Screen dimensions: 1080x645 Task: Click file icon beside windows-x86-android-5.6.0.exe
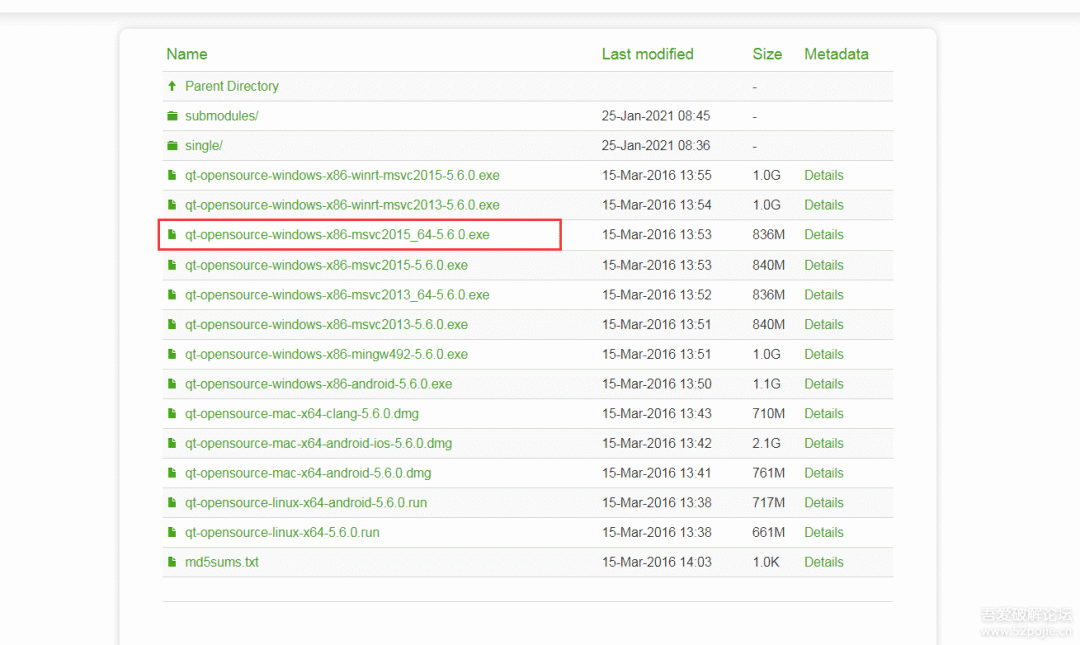pos(172,383)
